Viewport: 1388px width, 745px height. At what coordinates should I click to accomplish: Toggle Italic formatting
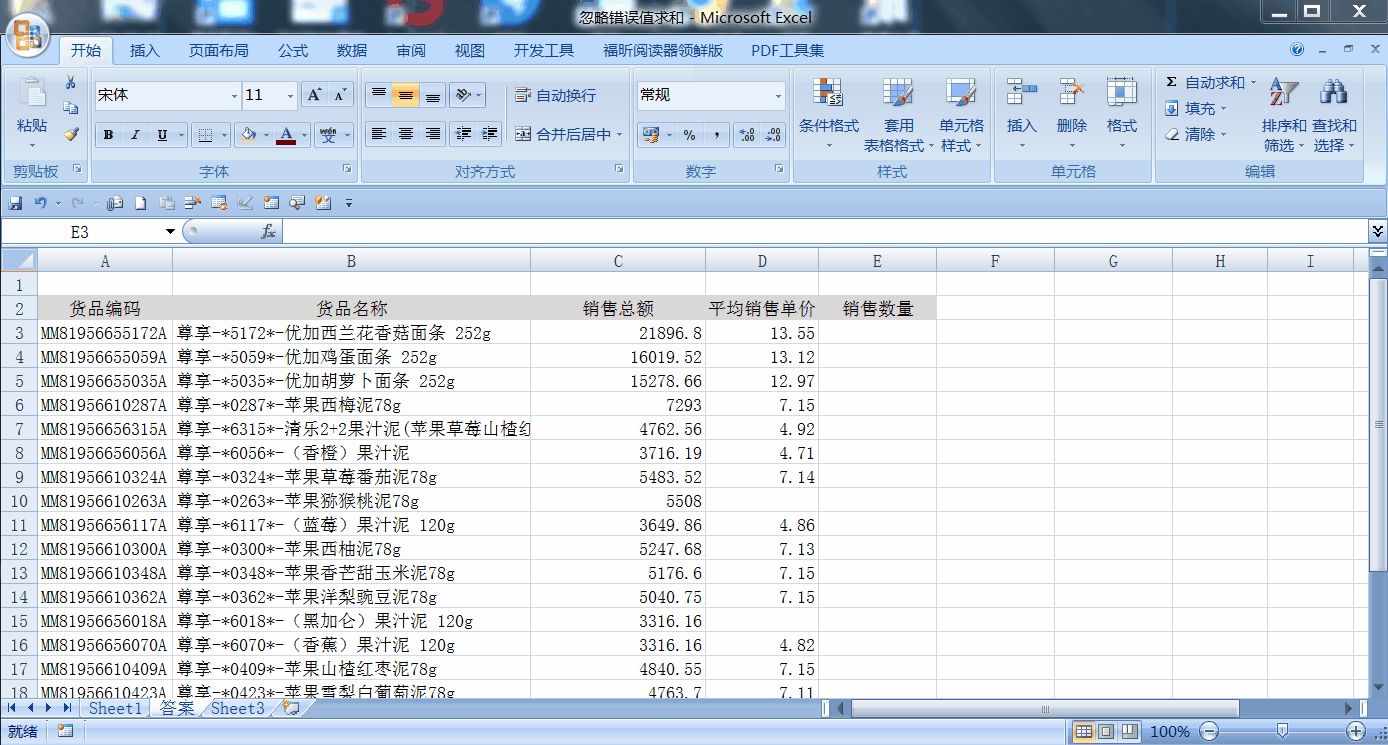[x=135, y=135]
